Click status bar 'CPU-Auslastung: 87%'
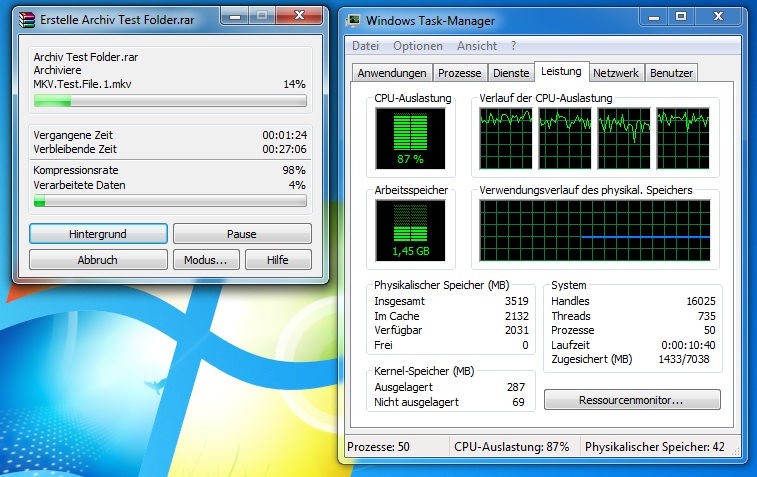Viewport: 757px width, 477px height. point(512,447)
